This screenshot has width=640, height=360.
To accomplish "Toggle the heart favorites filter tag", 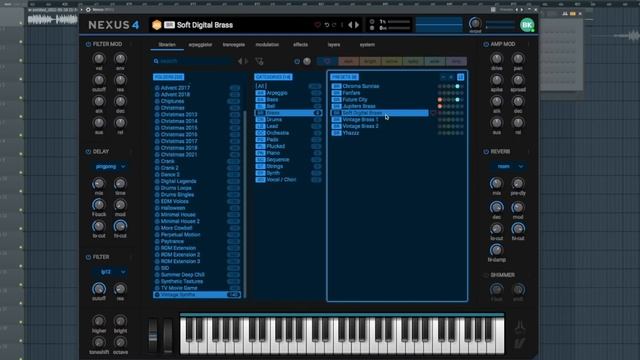I will tap(327, 61).
